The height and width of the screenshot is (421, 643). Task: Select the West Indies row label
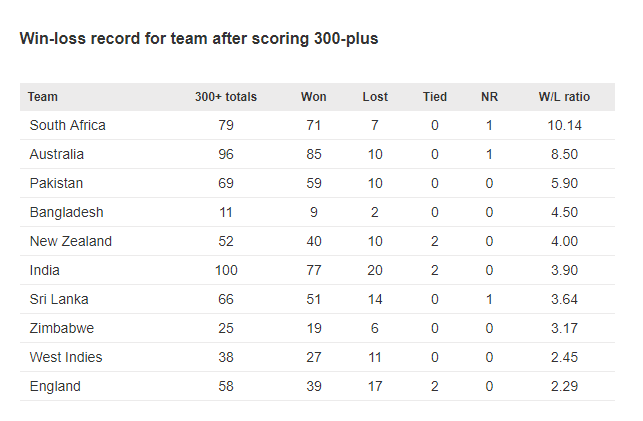[66, 357]
